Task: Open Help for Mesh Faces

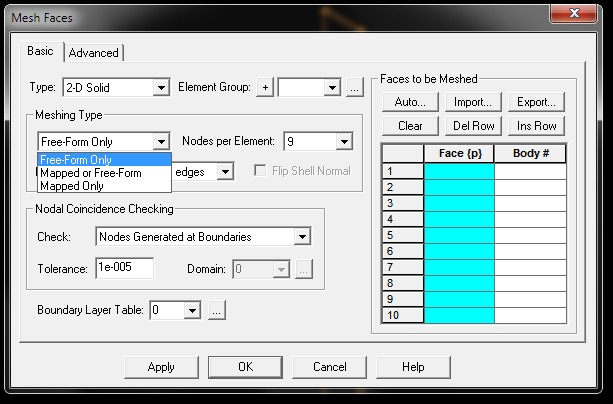Action: tap(413, 367)
